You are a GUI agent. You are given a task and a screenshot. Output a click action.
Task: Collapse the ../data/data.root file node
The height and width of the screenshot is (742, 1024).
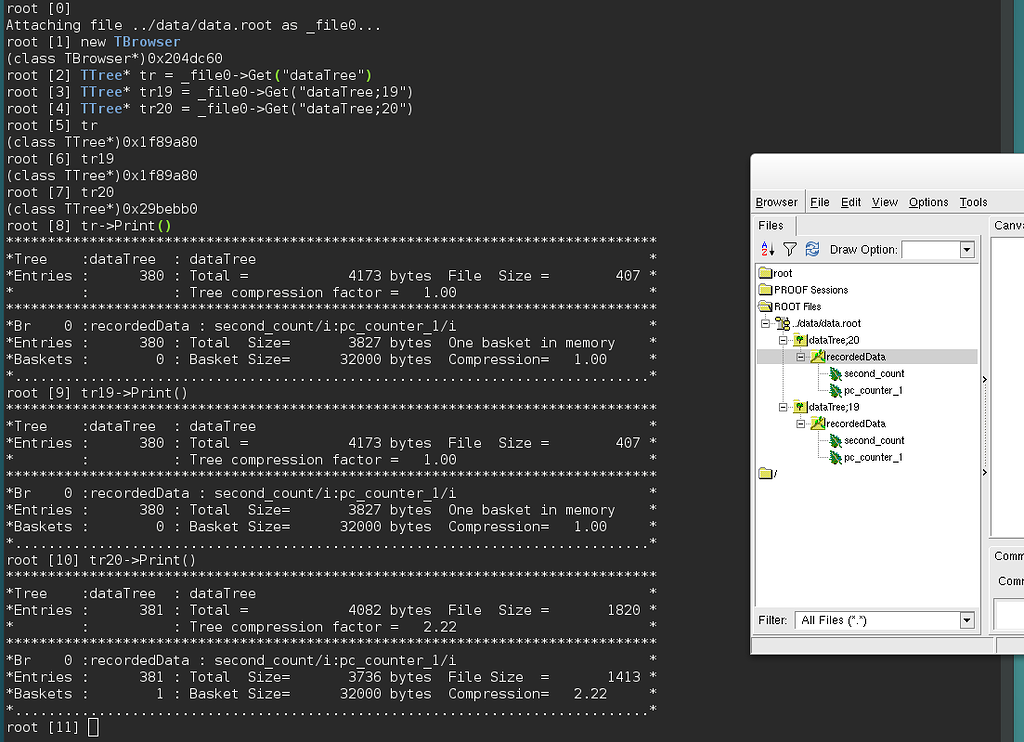point(767,324)
